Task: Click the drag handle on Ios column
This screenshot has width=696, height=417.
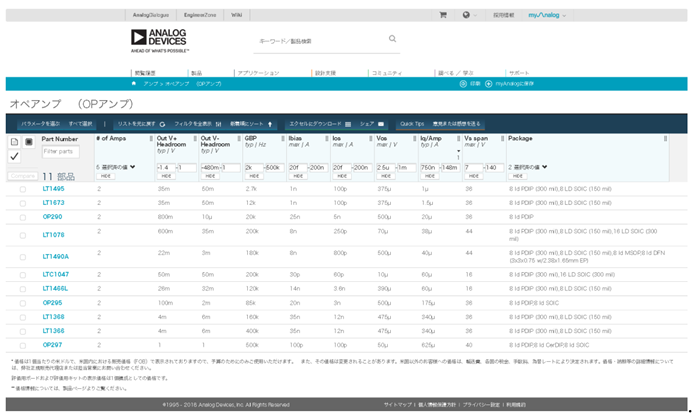Action: [x=371, y=139]
